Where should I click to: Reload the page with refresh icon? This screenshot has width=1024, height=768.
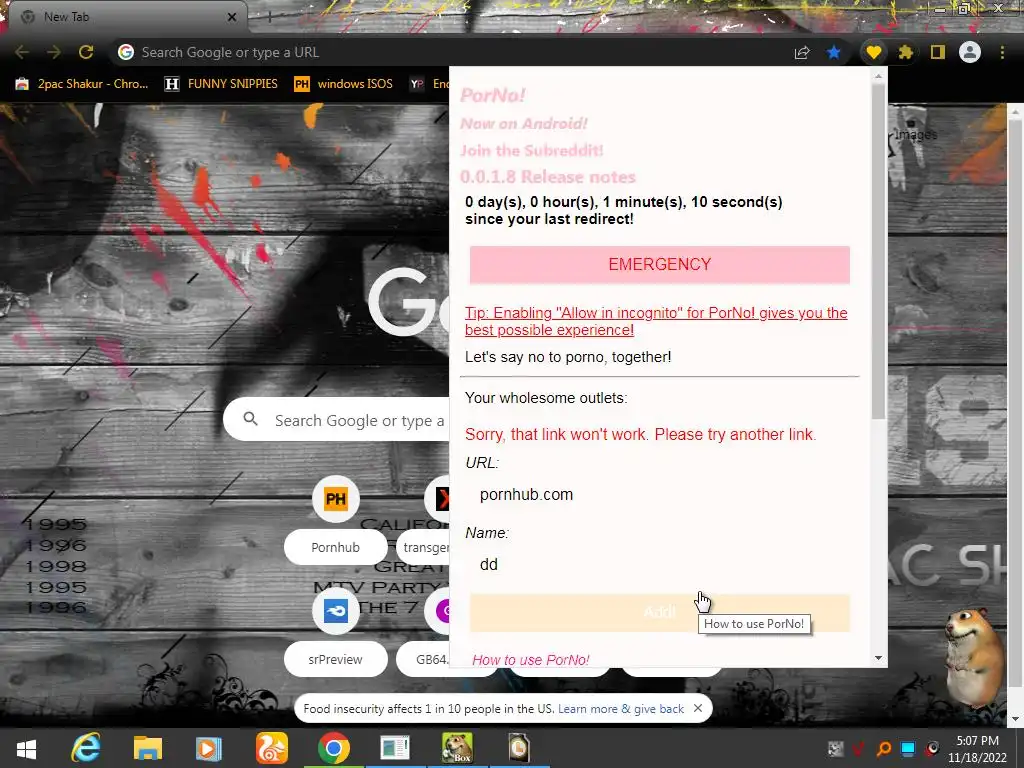tap(86, 52)
